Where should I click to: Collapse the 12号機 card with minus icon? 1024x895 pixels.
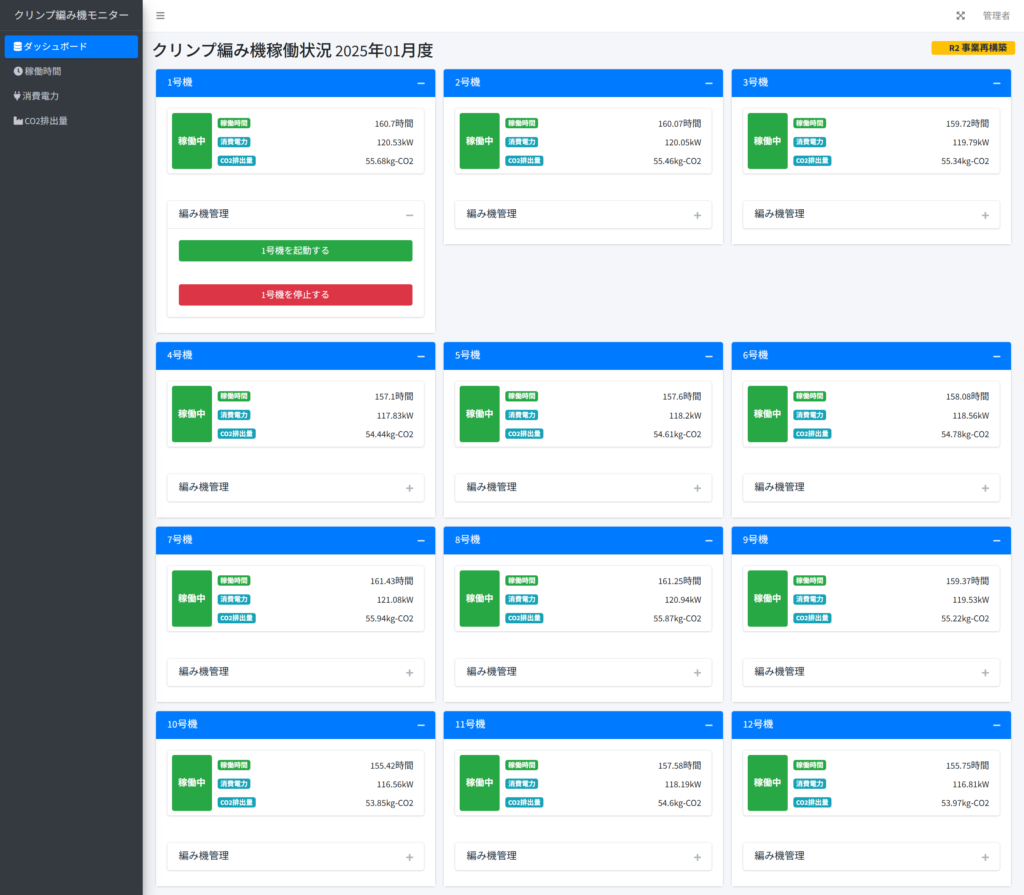tap(996, 725)
